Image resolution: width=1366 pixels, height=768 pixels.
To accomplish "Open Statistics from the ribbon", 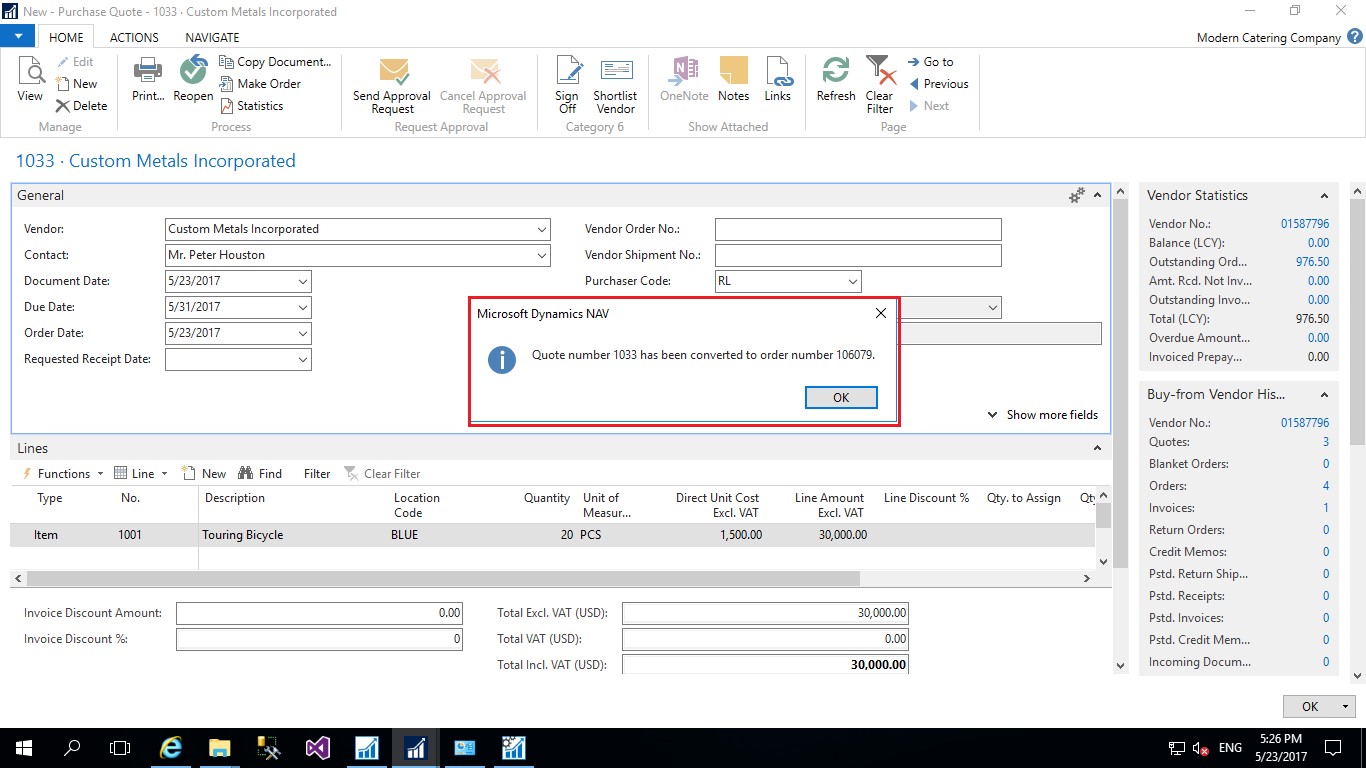I will (251, 106).
